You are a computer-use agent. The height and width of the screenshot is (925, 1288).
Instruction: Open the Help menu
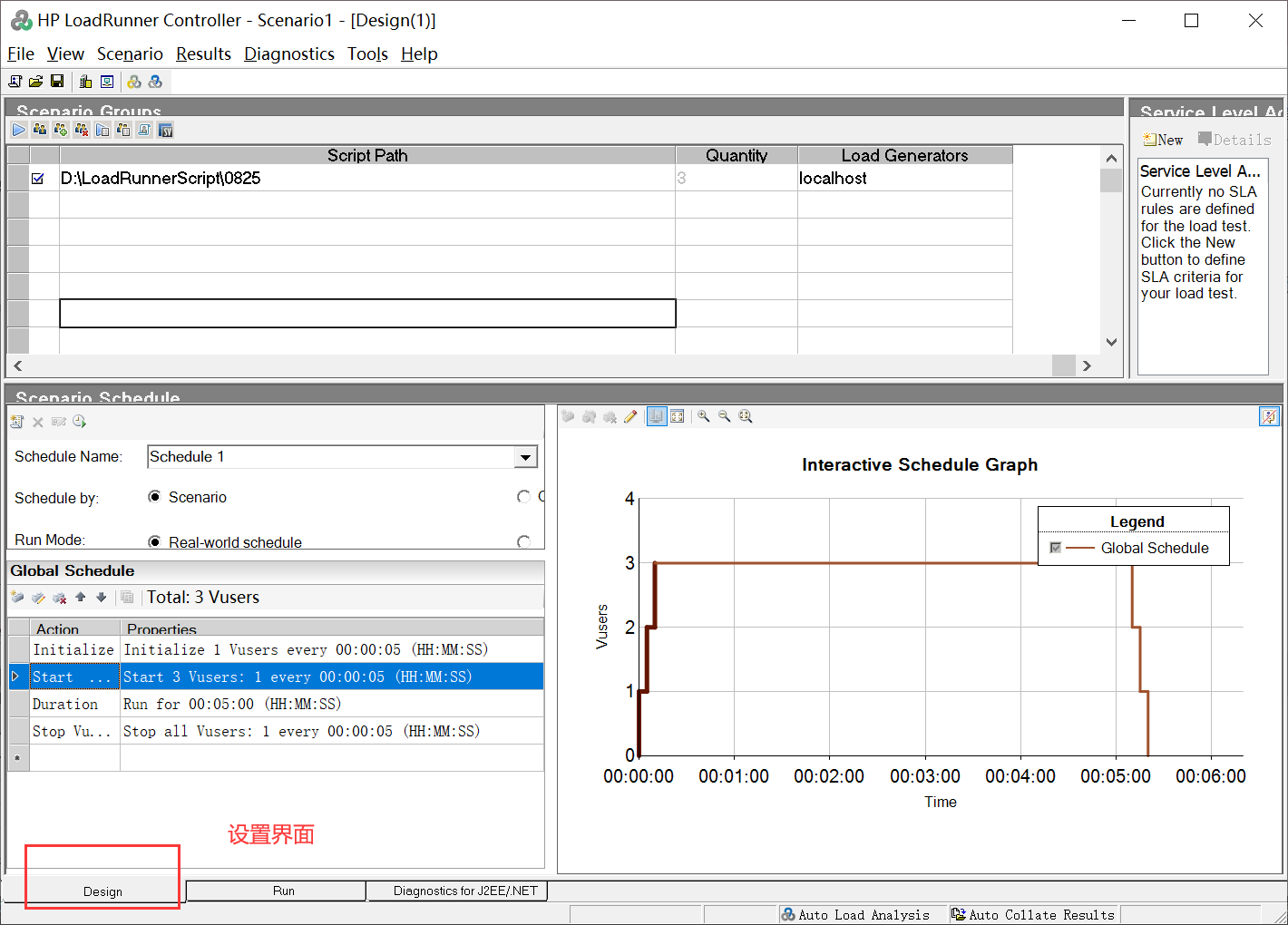(419, 54)
